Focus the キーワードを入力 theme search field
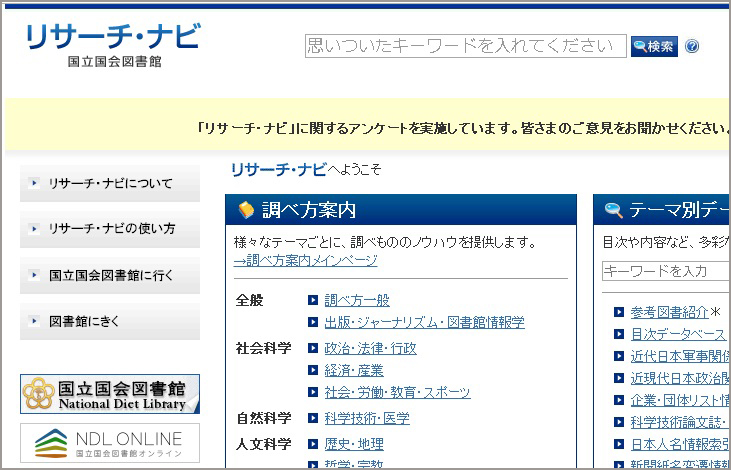This screenshot has width=731, height=470. tap(666, 271)
